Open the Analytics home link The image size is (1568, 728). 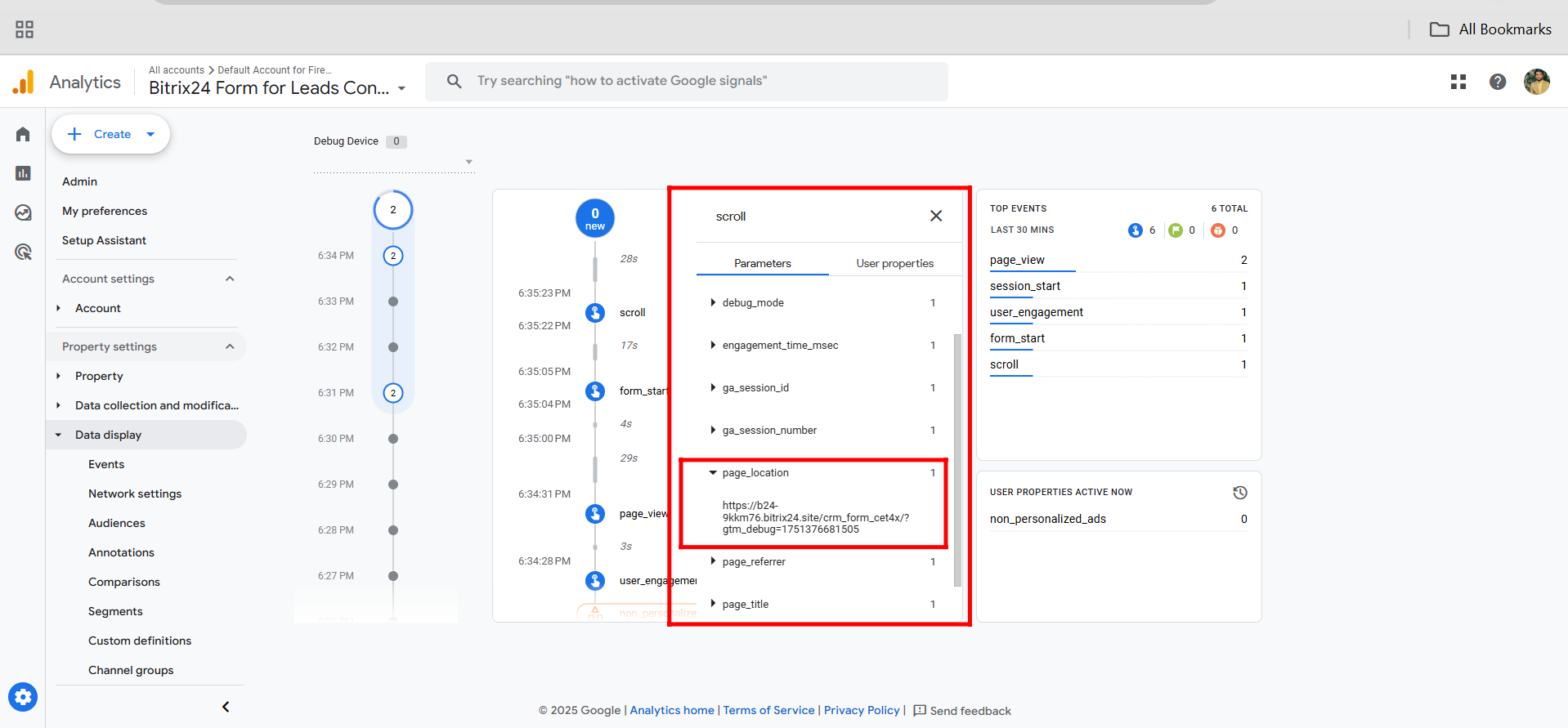point(672,710)
